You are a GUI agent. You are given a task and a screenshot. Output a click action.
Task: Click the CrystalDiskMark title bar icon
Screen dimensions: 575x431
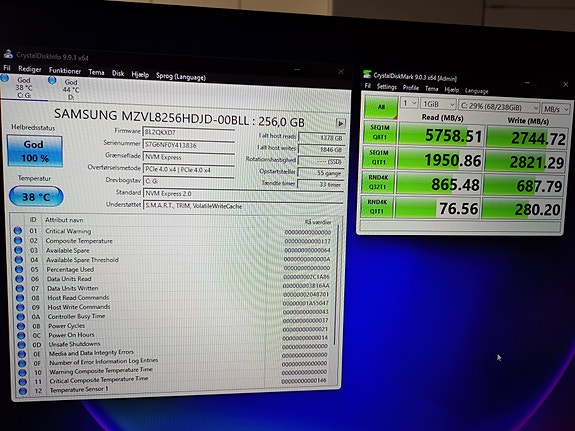(x=367, y=74)
